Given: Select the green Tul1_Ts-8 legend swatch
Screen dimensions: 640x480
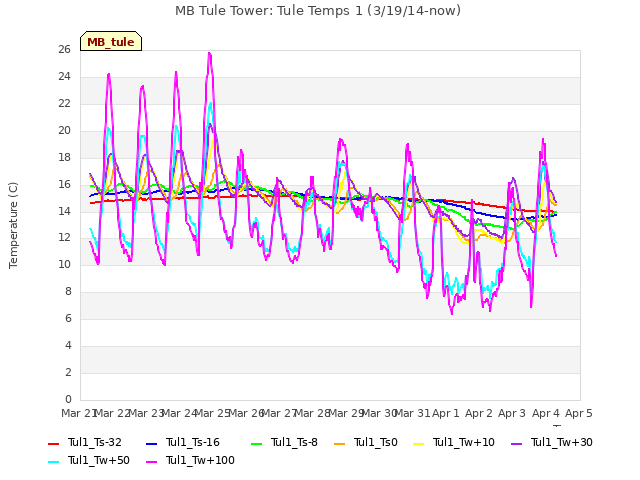Looking at the screenshot, I should [256, 444].
